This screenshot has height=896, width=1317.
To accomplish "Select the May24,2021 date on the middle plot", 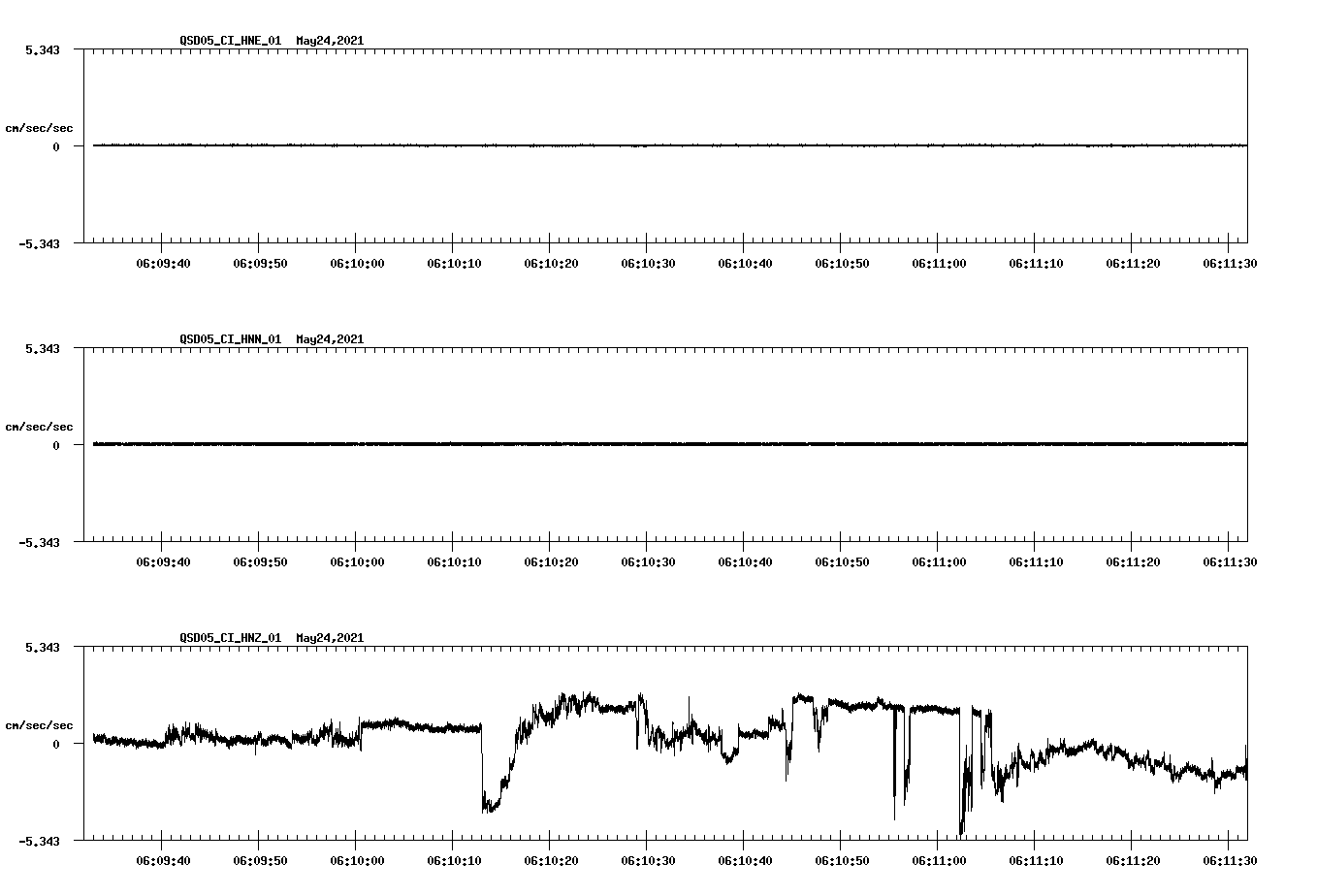I will (329, 339).
